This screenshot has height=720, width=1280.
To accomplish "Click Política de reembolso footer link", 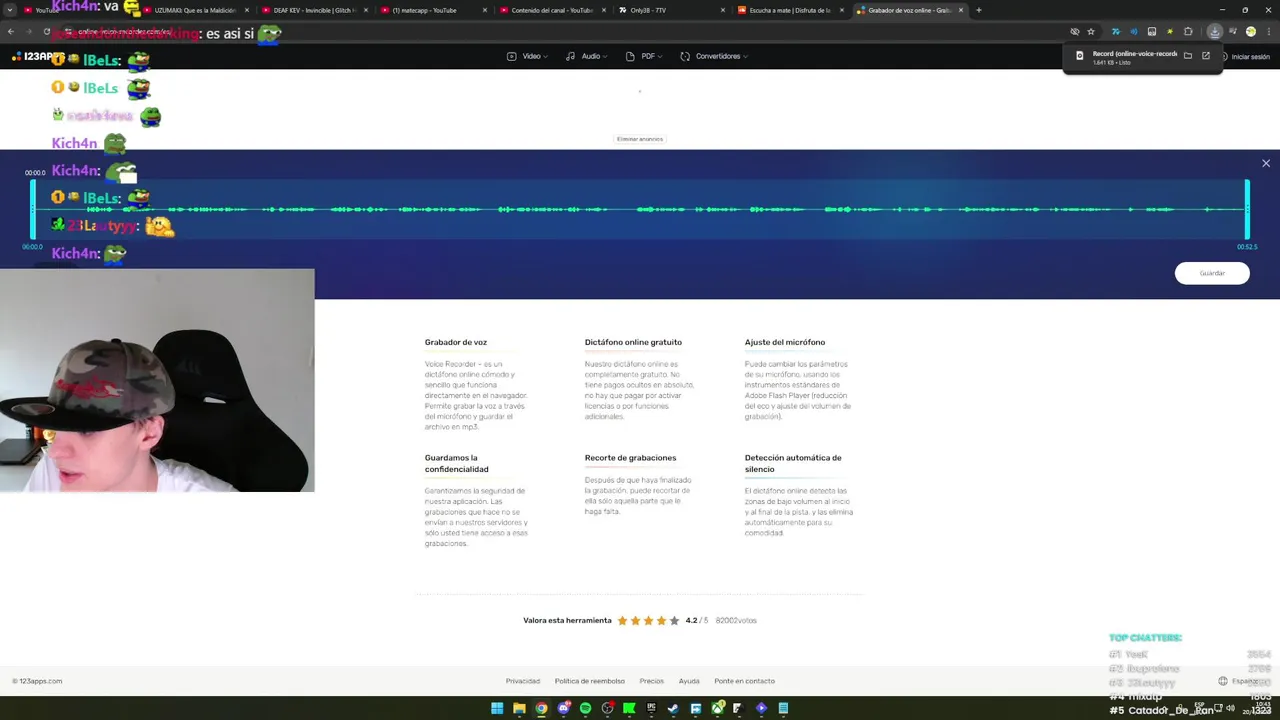I will (x=590, y=681).
